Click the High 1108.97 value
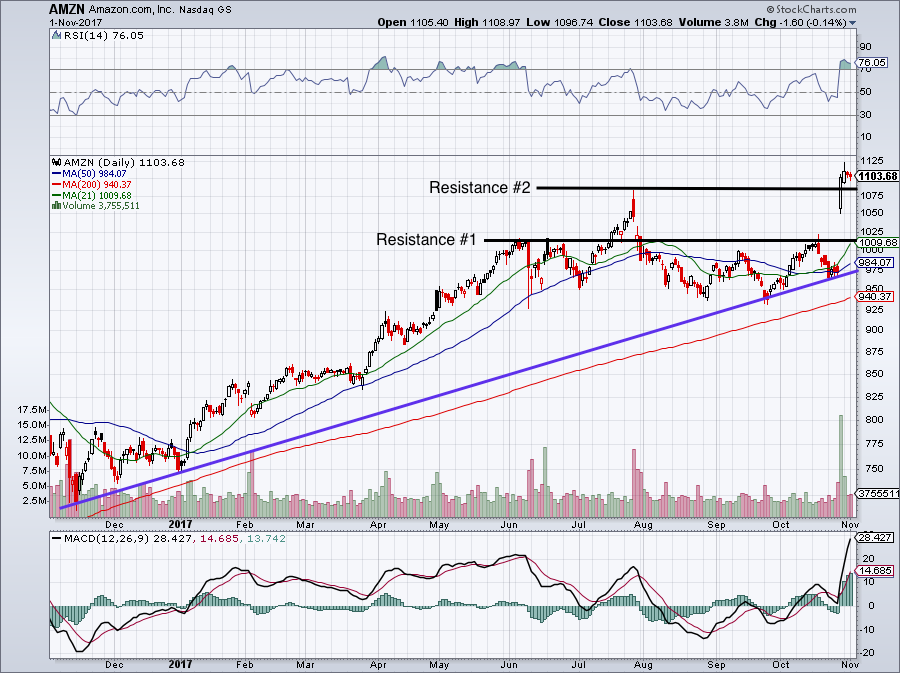Viewport: 900px width, 673px height. coord(487,22)
